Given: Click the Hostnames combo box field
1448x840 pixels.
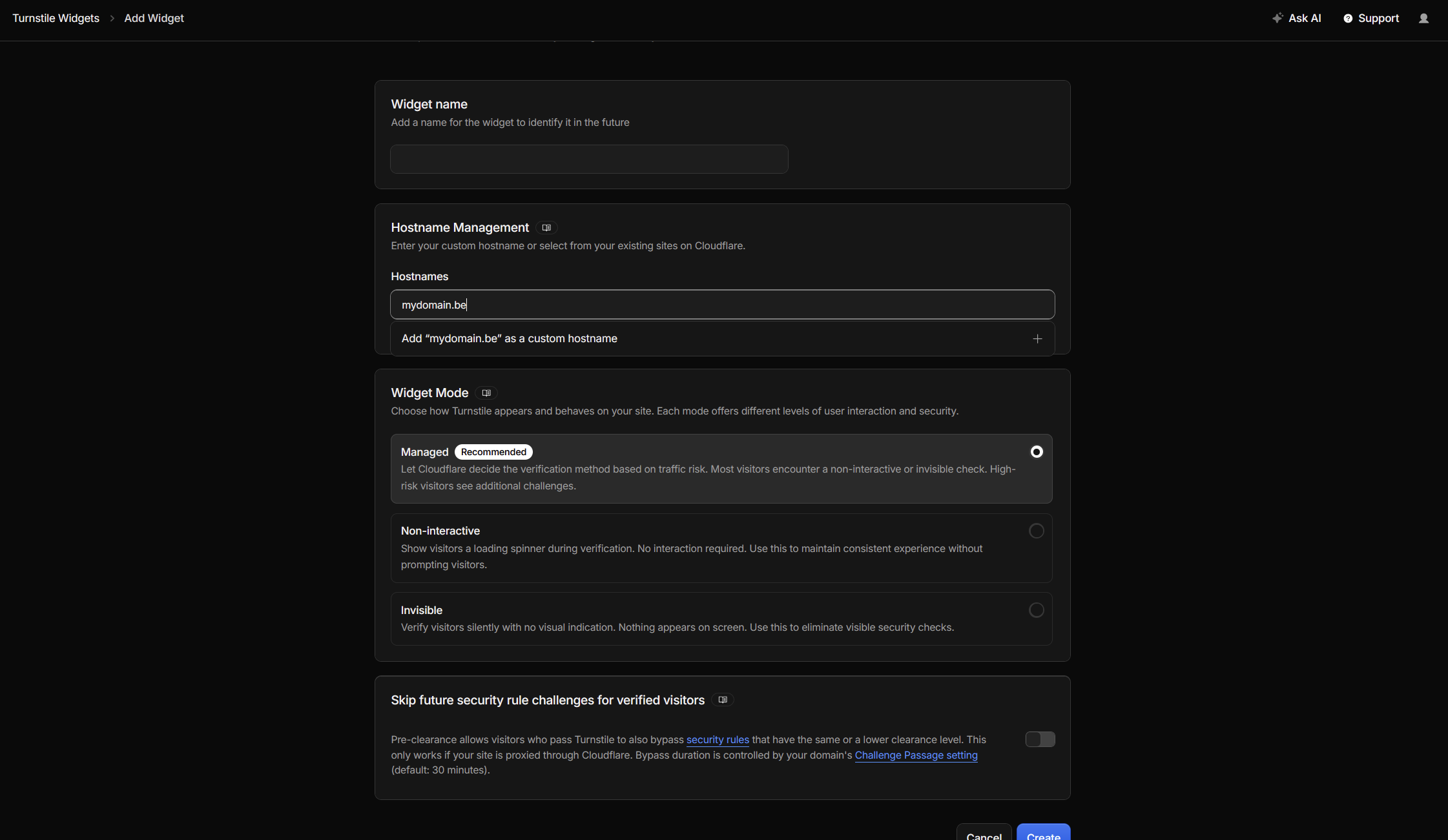Looking at the screenshot, I should [722, 304].
